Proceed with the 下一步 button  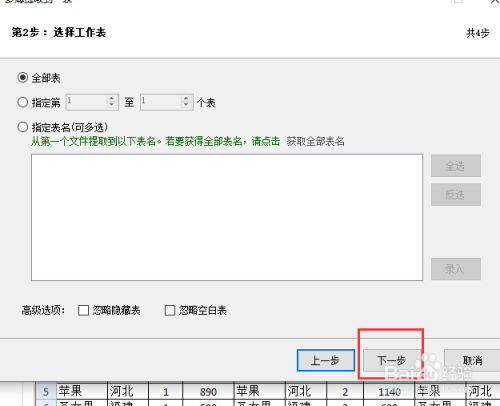coord(392,360)
